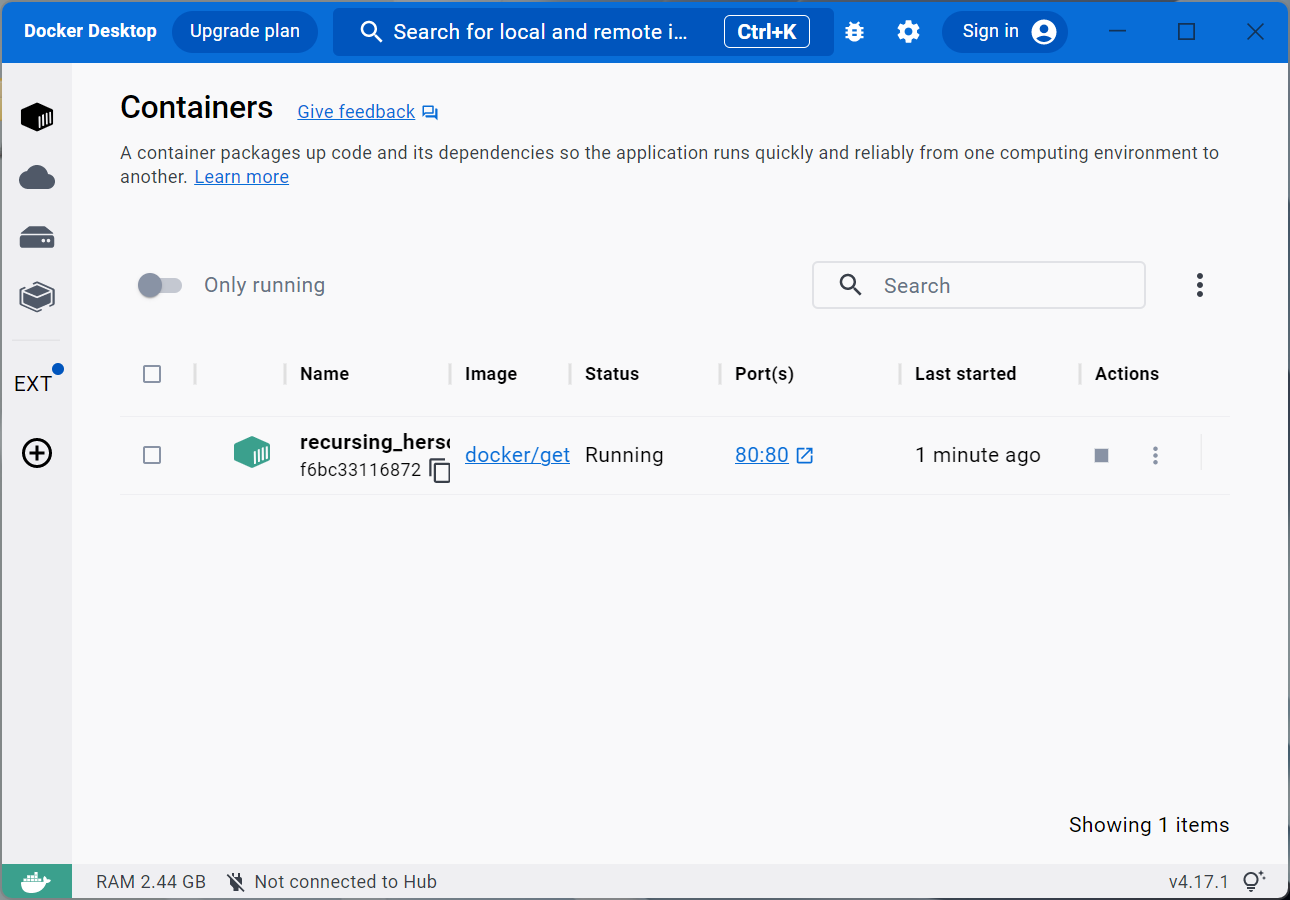Viewport: 1290px width, 900px height.
Task: Open the Learn more link
Action: point(242,177)
